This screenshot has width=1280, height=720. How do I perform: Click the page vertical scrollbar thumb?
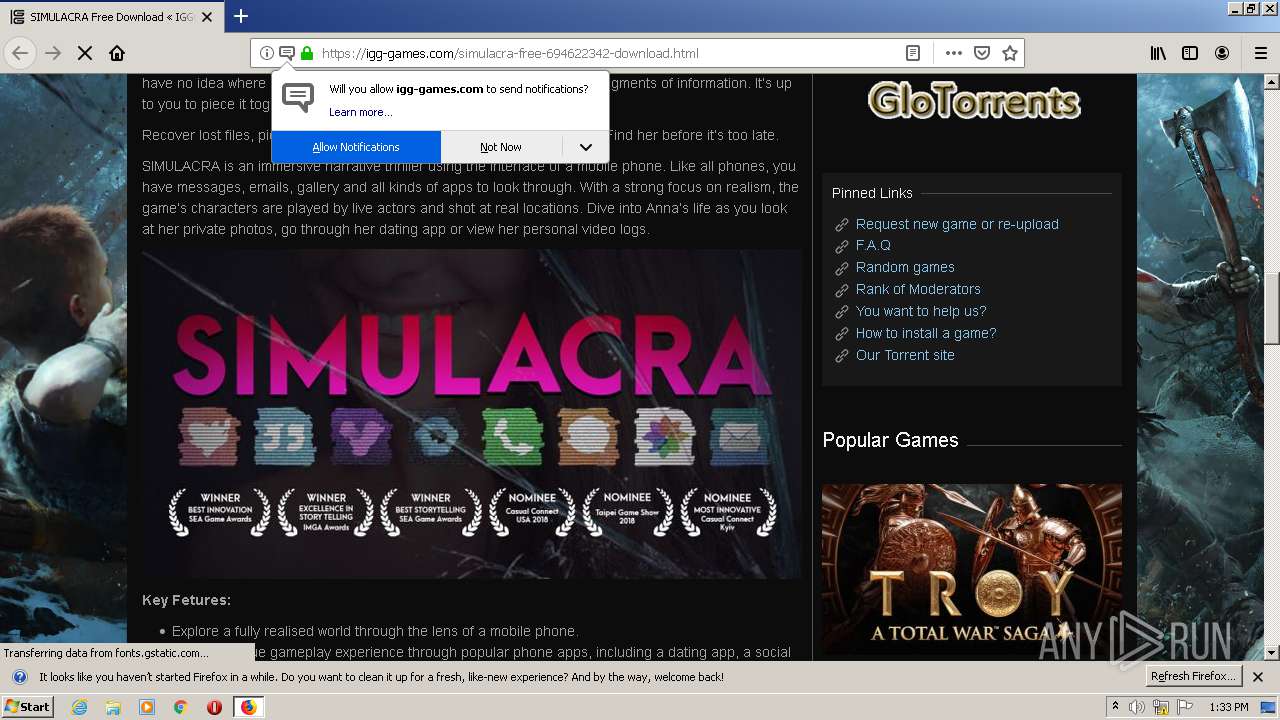point(1272,309)
